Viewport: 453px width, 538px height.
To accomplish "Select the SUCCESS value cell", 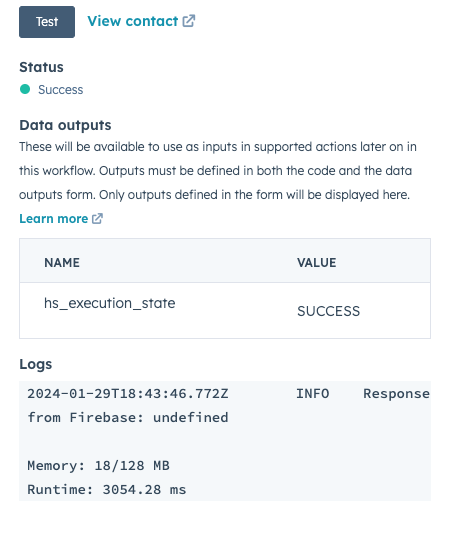I will click(328, 311).
